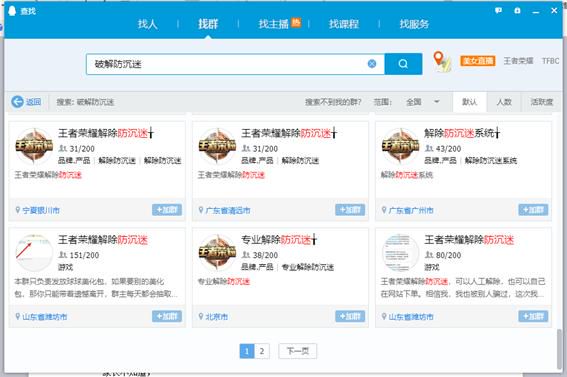The image size is (567, 377).
Task: Click the magnifier search button
Action: tap(403, 64)
